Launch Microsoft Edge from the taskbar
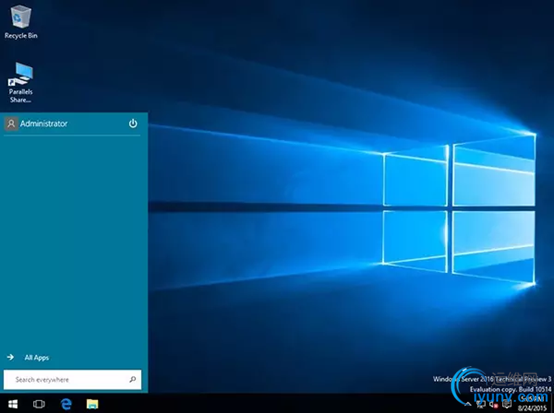This screenshot has height=413, width=554. [x=66, y=404]
